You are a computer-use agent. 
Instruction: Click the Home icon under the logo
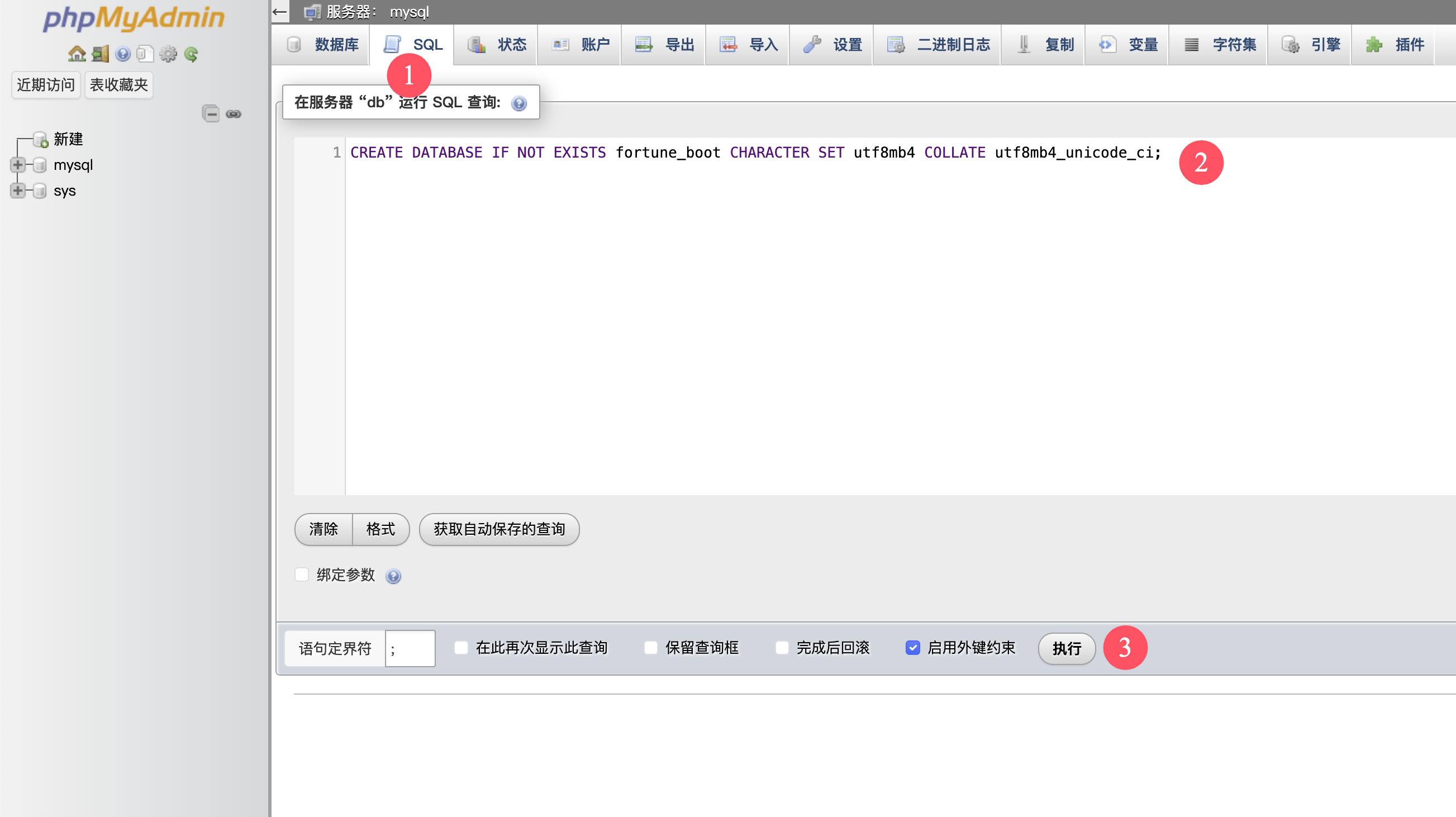click(x=77, y=54)
